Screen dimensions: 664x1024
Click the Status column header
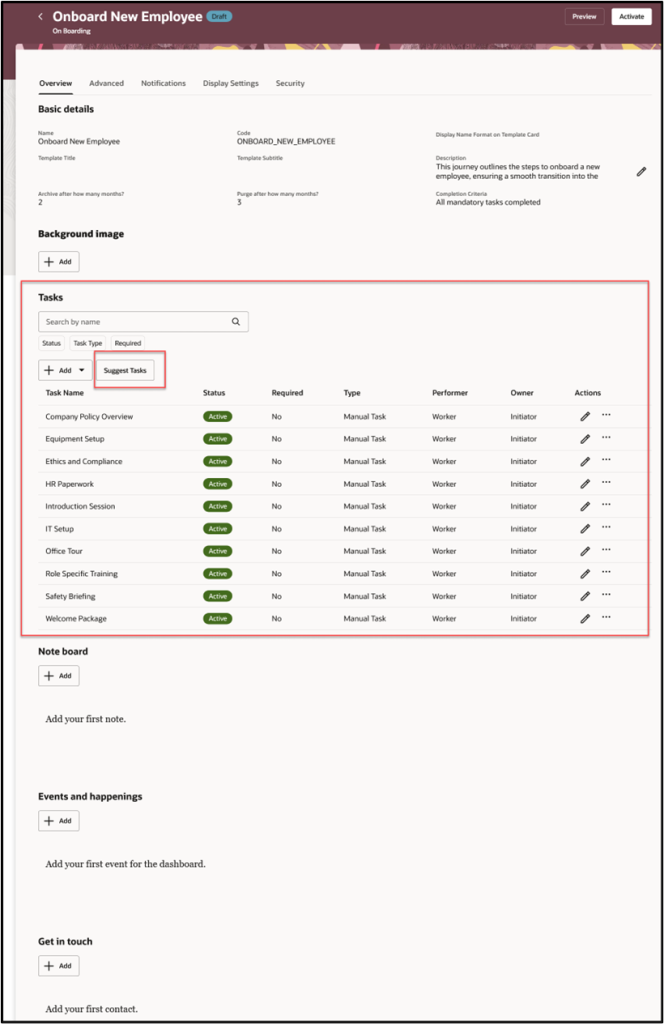214,393
